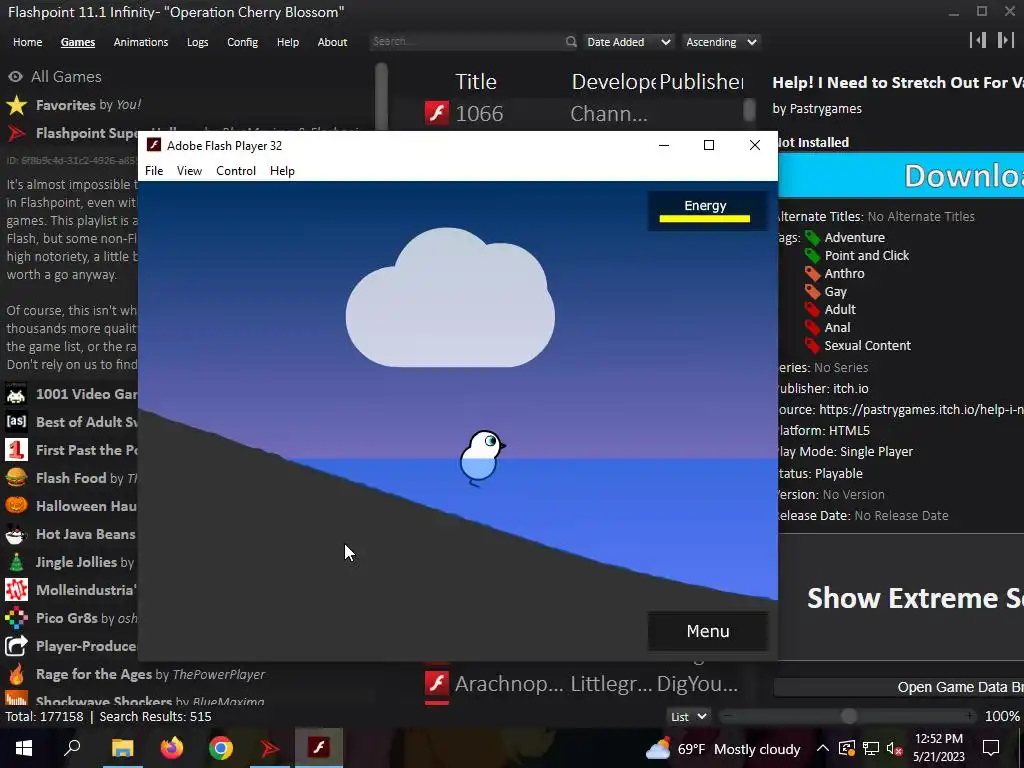
Task: Click the Favorites star icon
Action: [16, 104]
